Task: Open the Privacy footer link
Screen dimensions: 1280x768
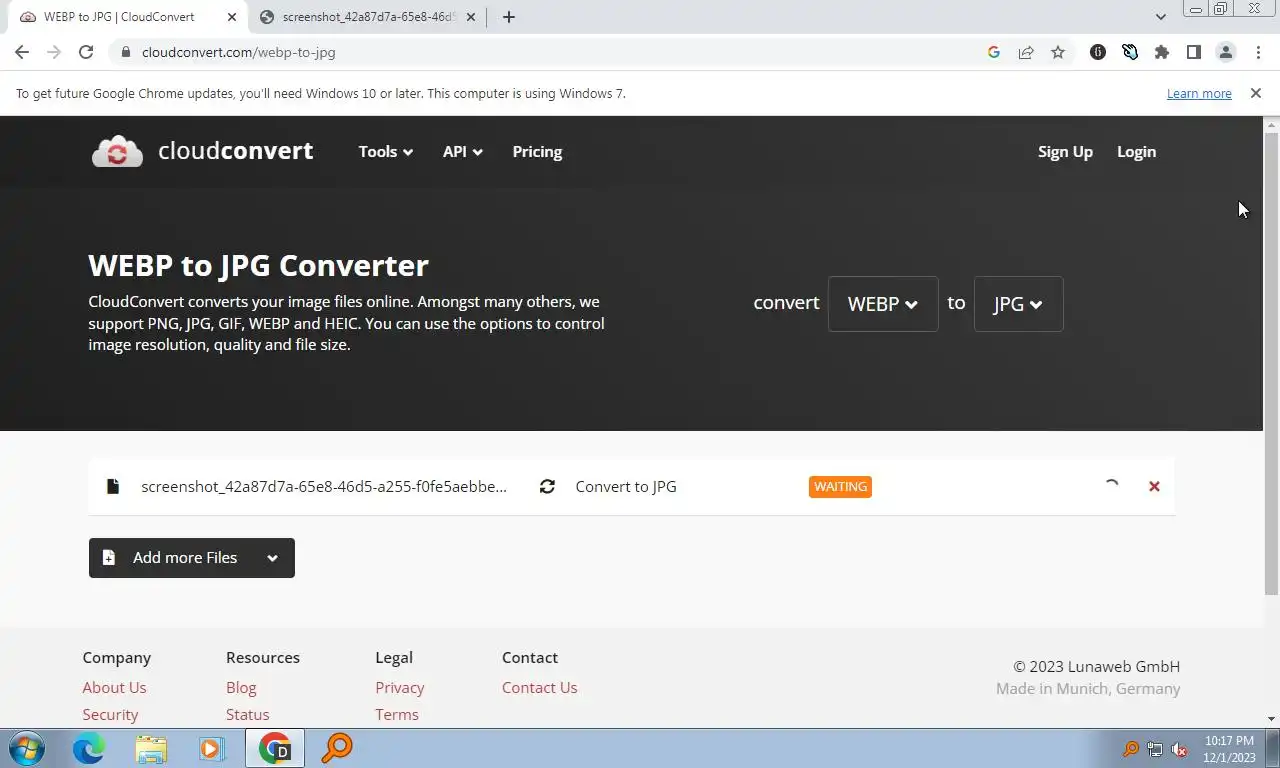Action: pyautogui.click(x=400, y=688)
